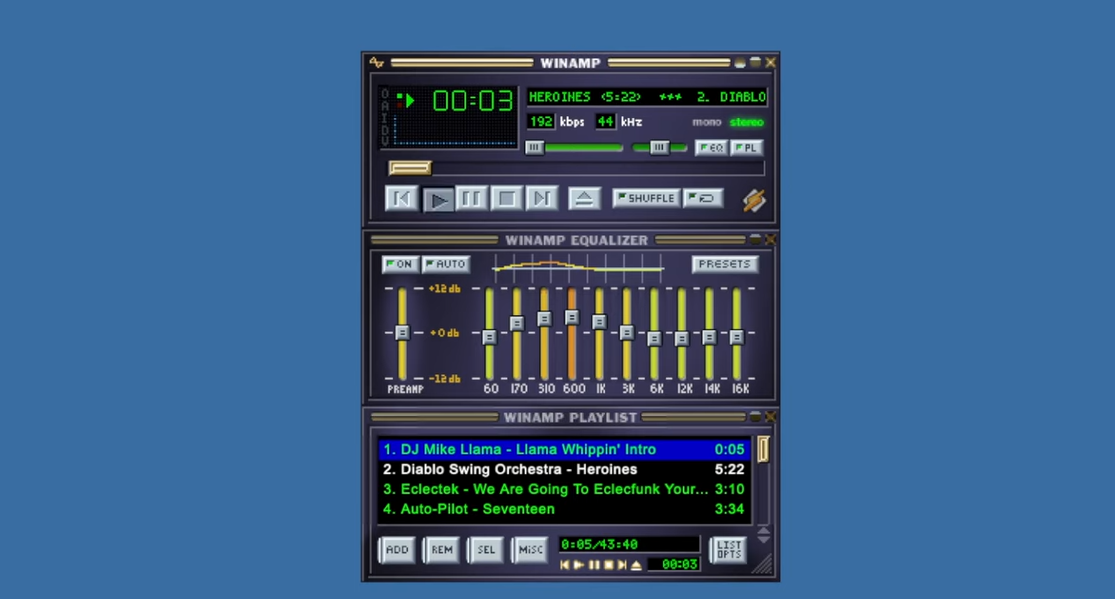Open the playlist SEL menu

486,550
